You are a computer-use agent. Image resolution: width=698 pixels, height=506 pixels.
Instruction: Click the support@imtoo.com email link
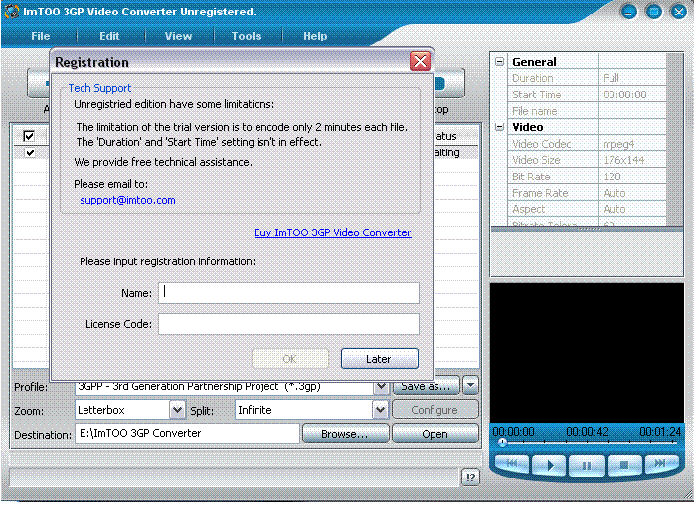coord(128,200)
